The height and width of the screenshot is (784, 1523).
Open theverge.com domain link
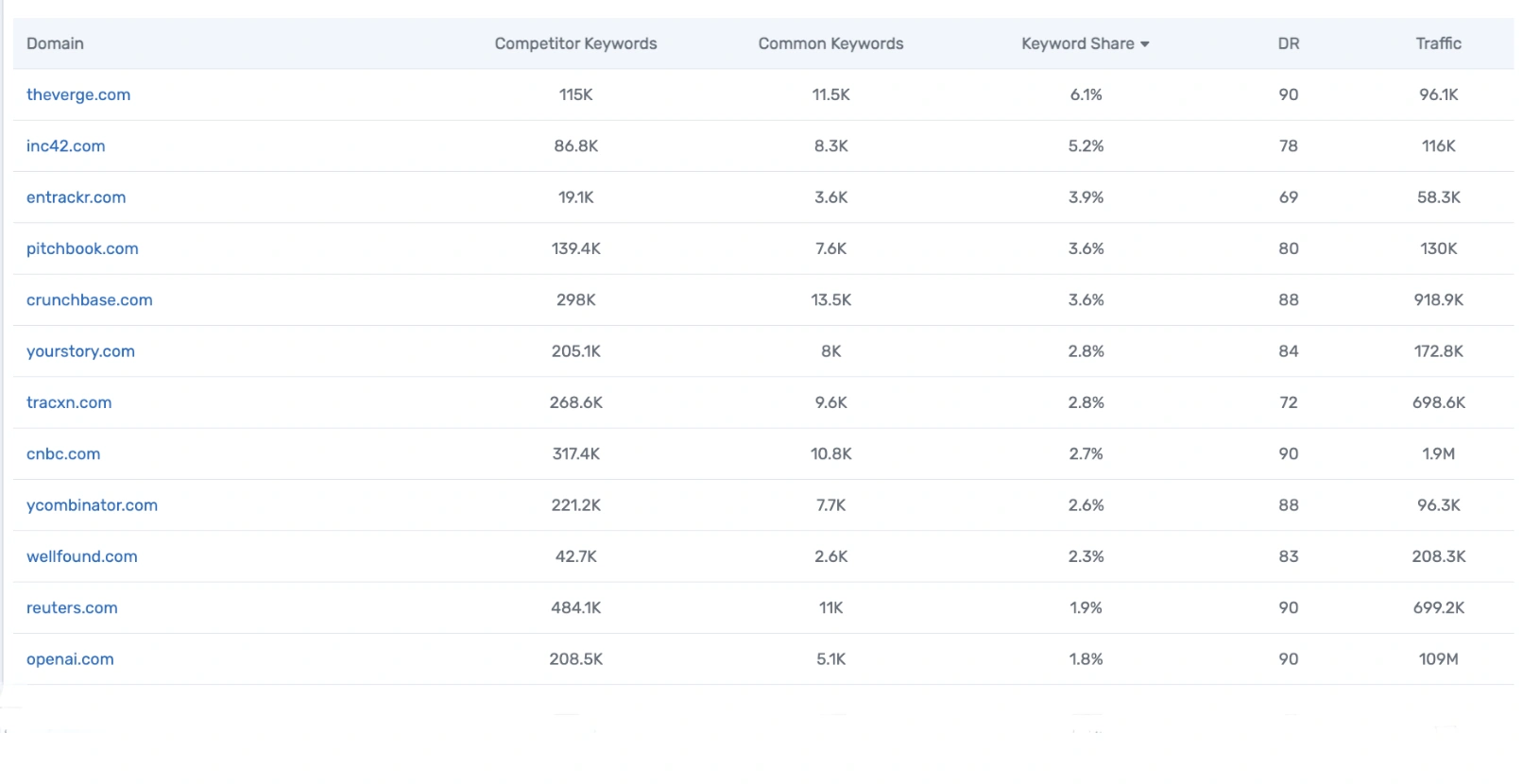click(78, 94)
